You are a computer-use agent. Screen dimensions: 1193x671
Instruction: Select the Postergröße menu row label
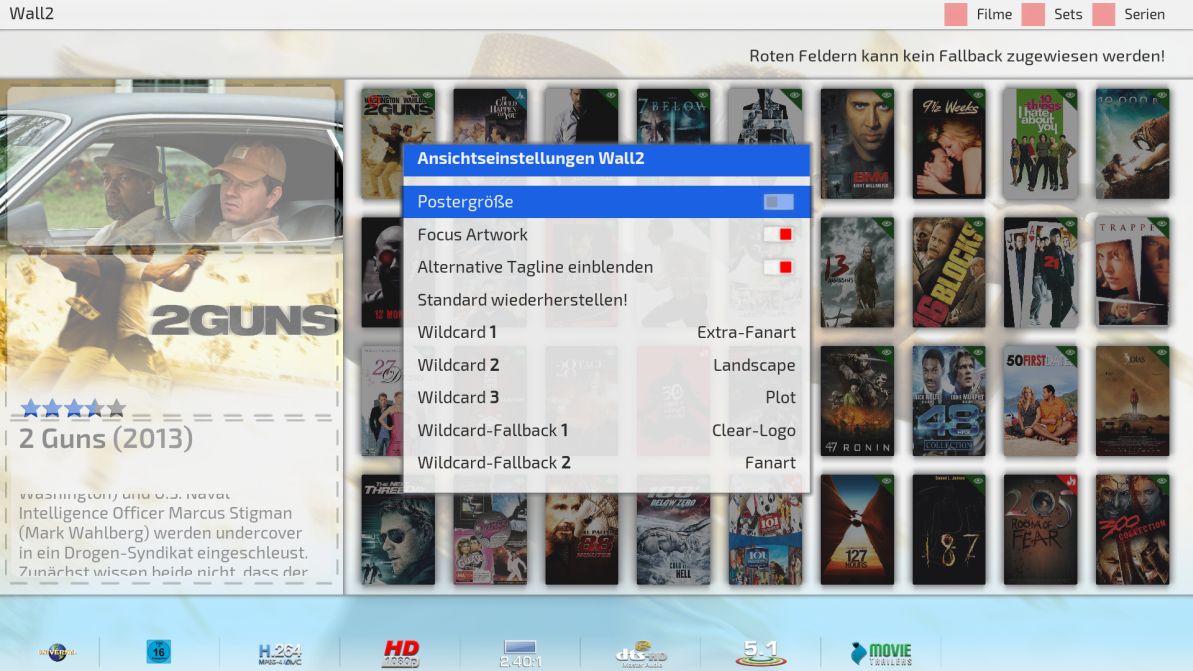tap(465, 202)
